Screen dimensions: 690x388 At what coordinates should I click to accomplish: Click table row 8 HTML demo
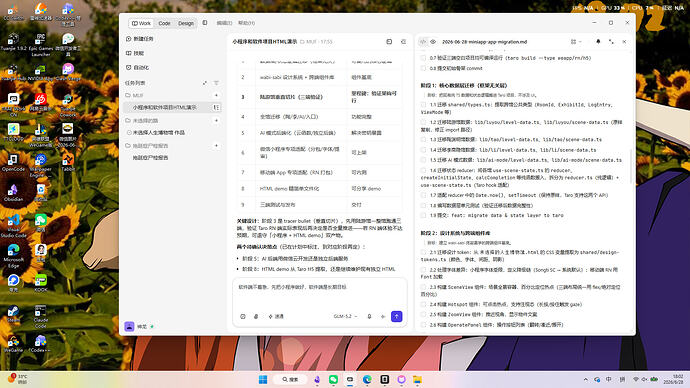pos(319,189)
